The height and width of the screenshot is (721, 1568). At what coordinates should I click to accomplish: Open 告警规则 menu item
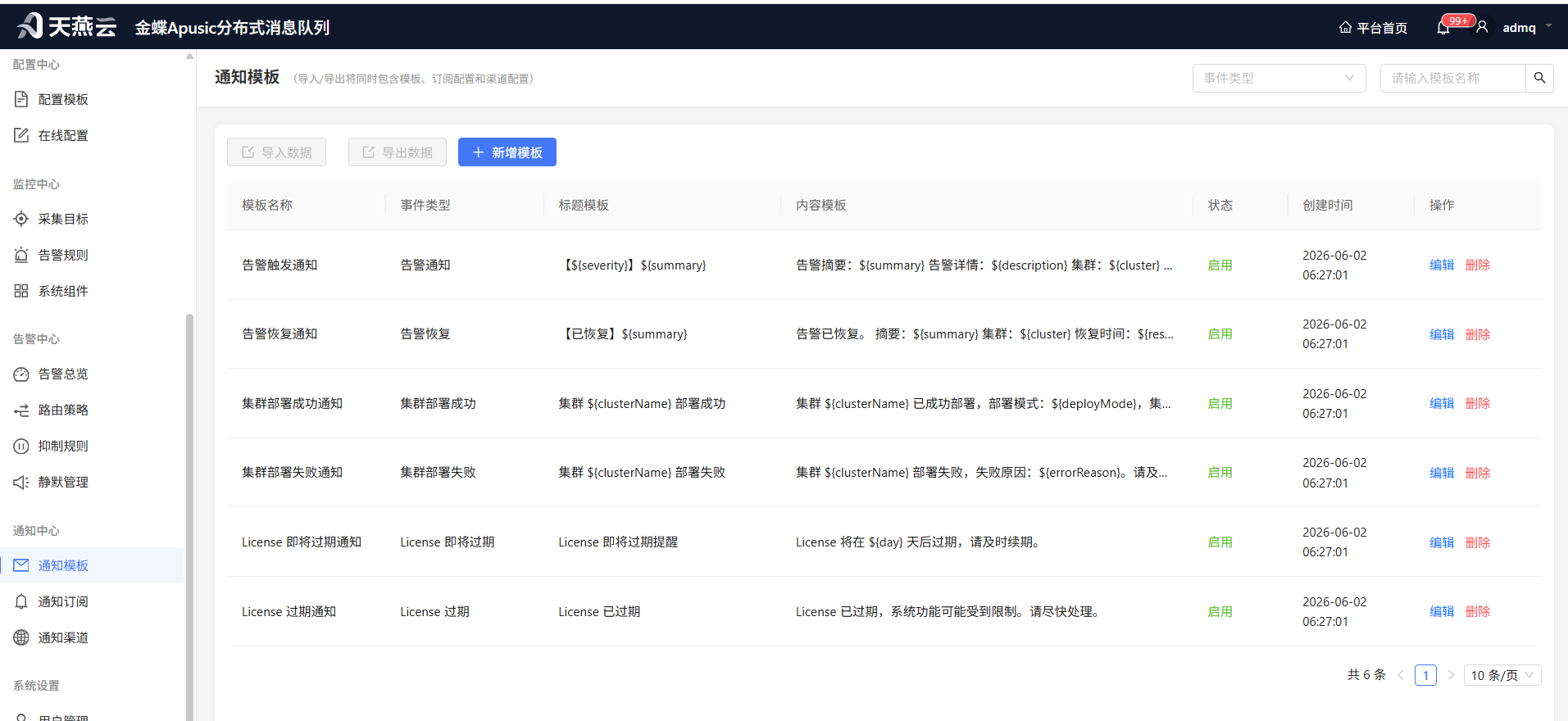[92, 255]
